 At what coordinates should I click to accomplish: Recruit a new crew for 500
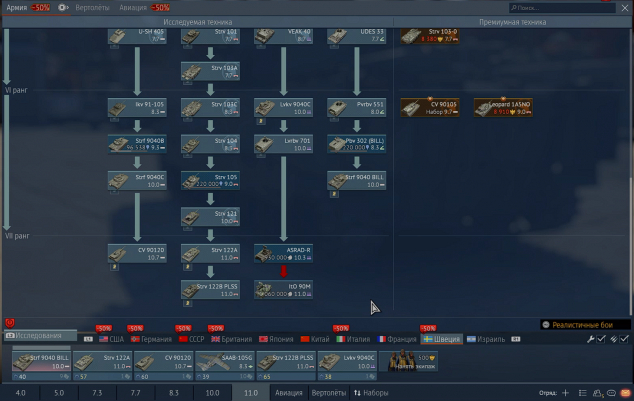click(x=408, y=361)
